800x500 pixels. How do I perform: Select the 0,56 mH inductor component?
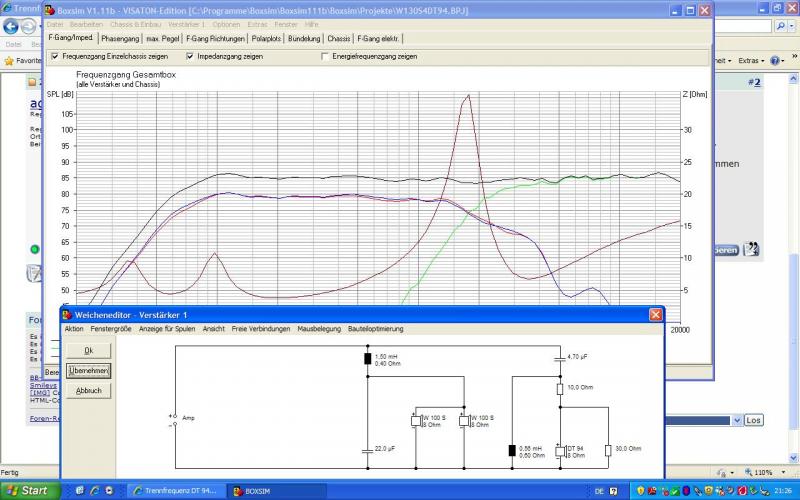click(512, 451)
